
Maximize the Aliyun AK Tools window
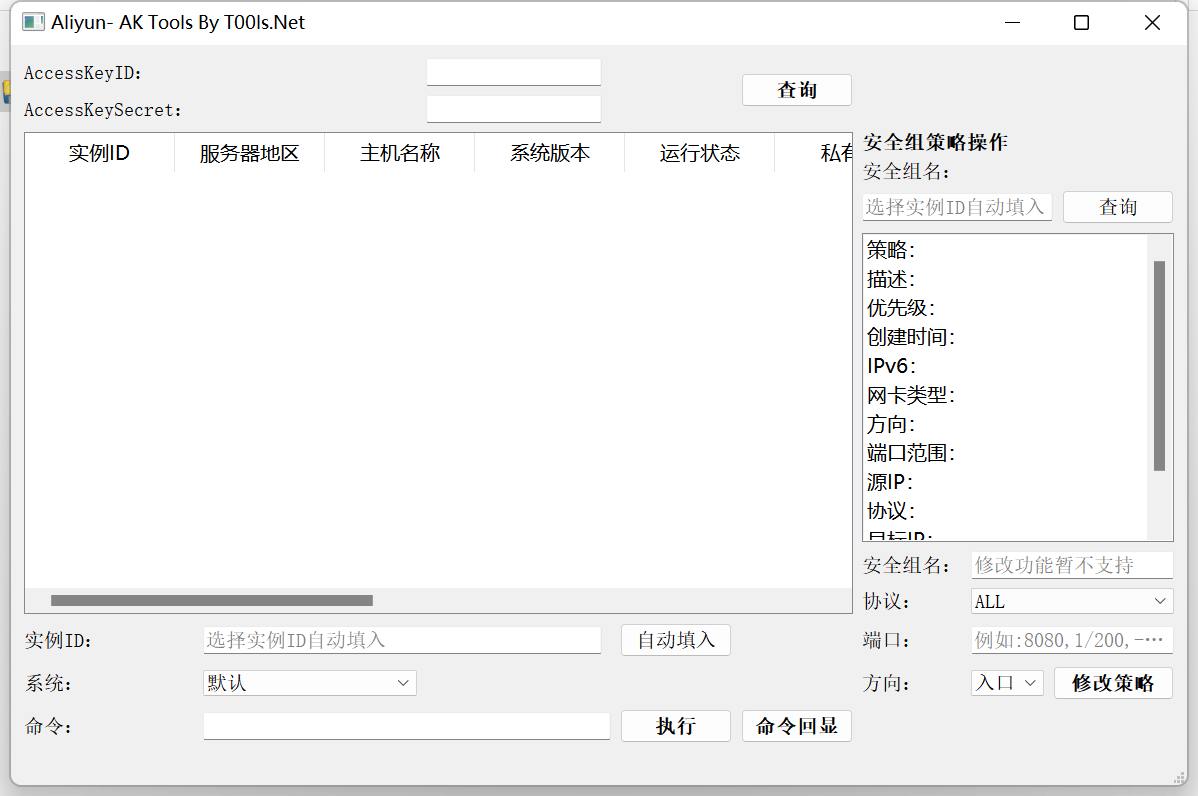click(1081, 23)
